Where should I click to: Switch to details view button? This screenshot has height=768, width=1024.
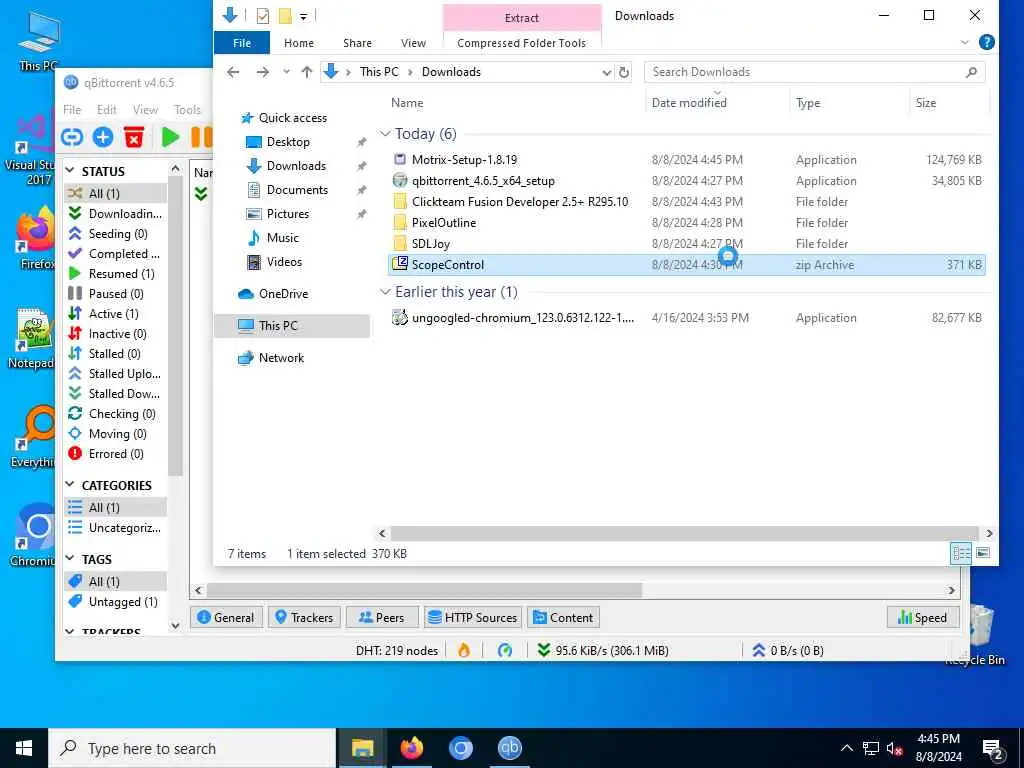pos(961,554)
